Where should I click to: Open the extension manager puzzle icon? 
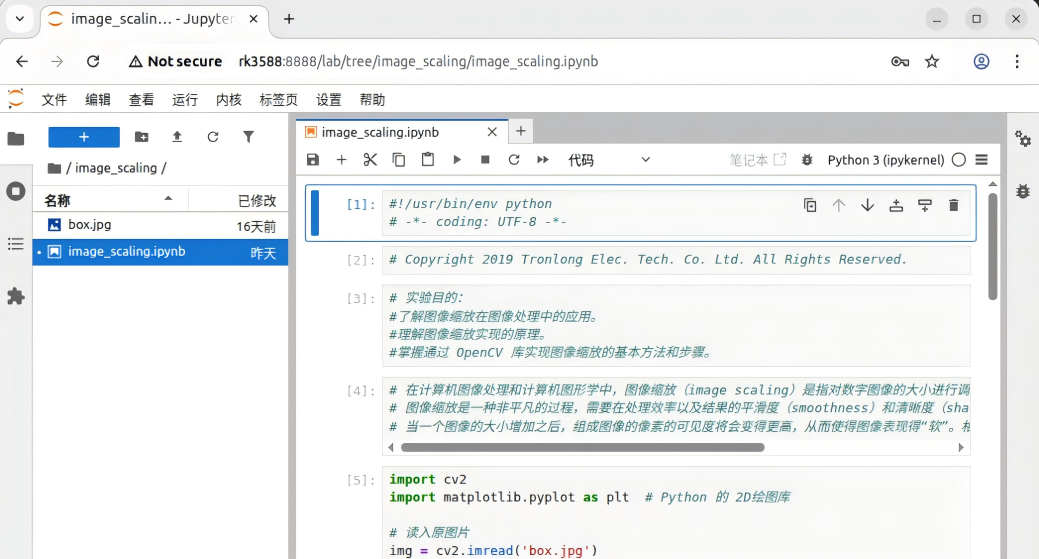coord(16,296)
